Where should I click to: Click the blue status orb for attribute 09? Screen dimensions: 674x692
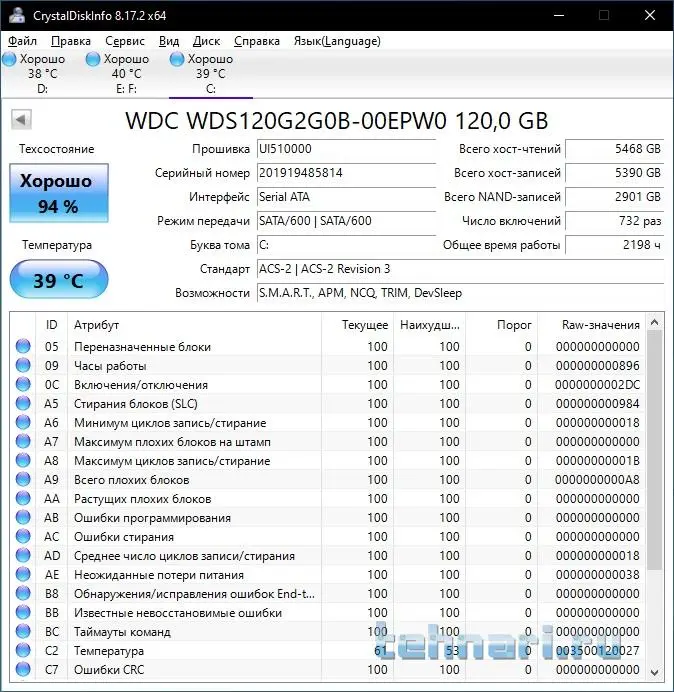tap(23, 366)
